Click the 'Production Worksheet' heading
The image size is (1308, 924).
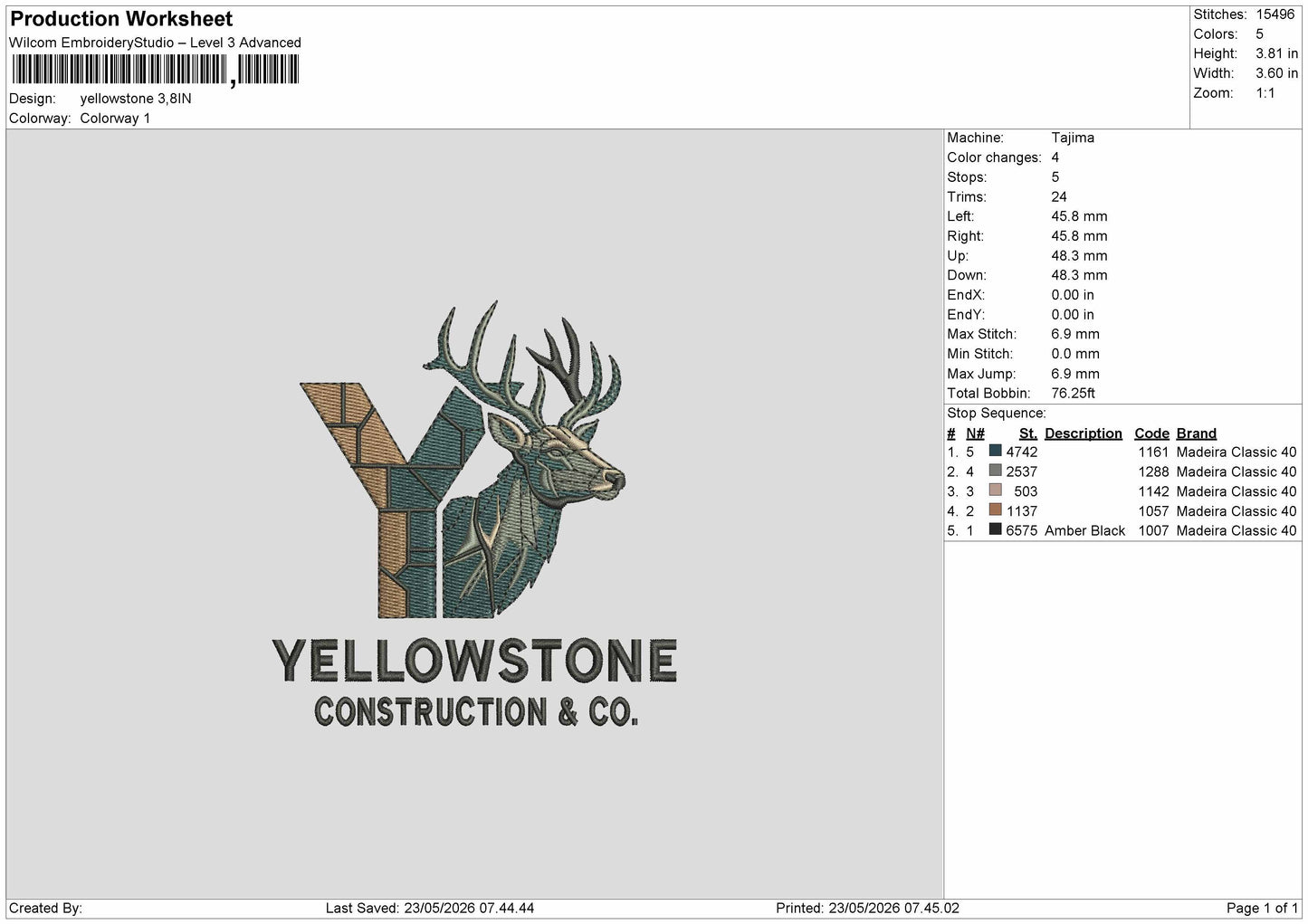click(121, 18)
